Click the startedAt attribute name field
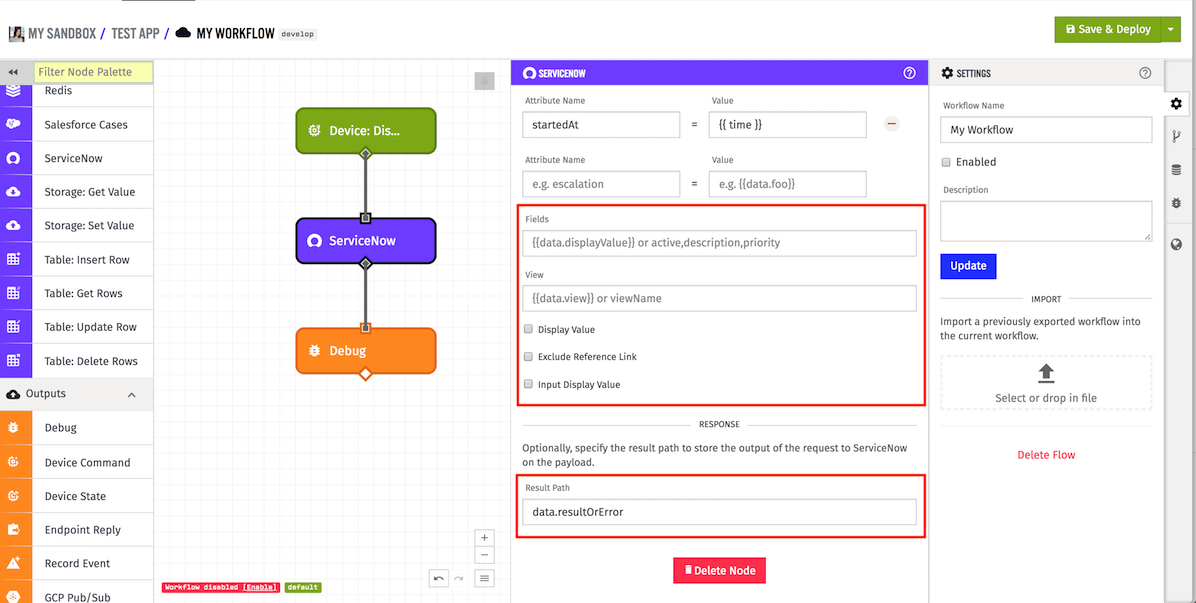Viewport: 1196px width, 603px height. 601,125
